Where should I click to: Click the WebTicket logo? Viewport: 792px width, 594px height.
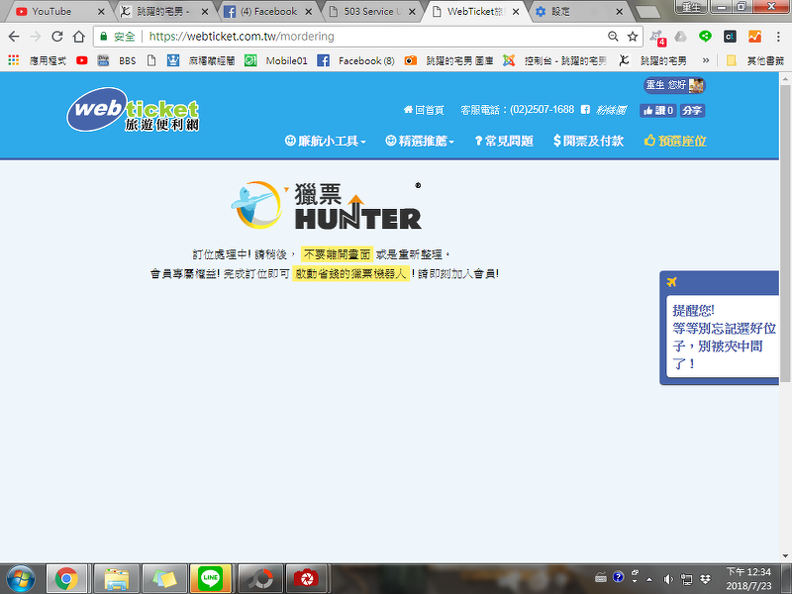pyautogui.click(x=133, y=110)
